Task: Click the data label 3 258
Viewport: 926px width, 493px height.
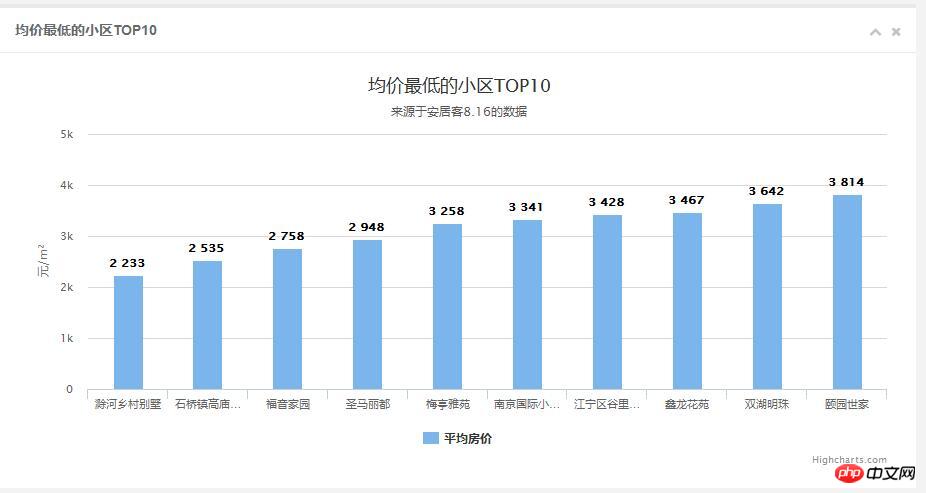Action: tap(446, 211)
